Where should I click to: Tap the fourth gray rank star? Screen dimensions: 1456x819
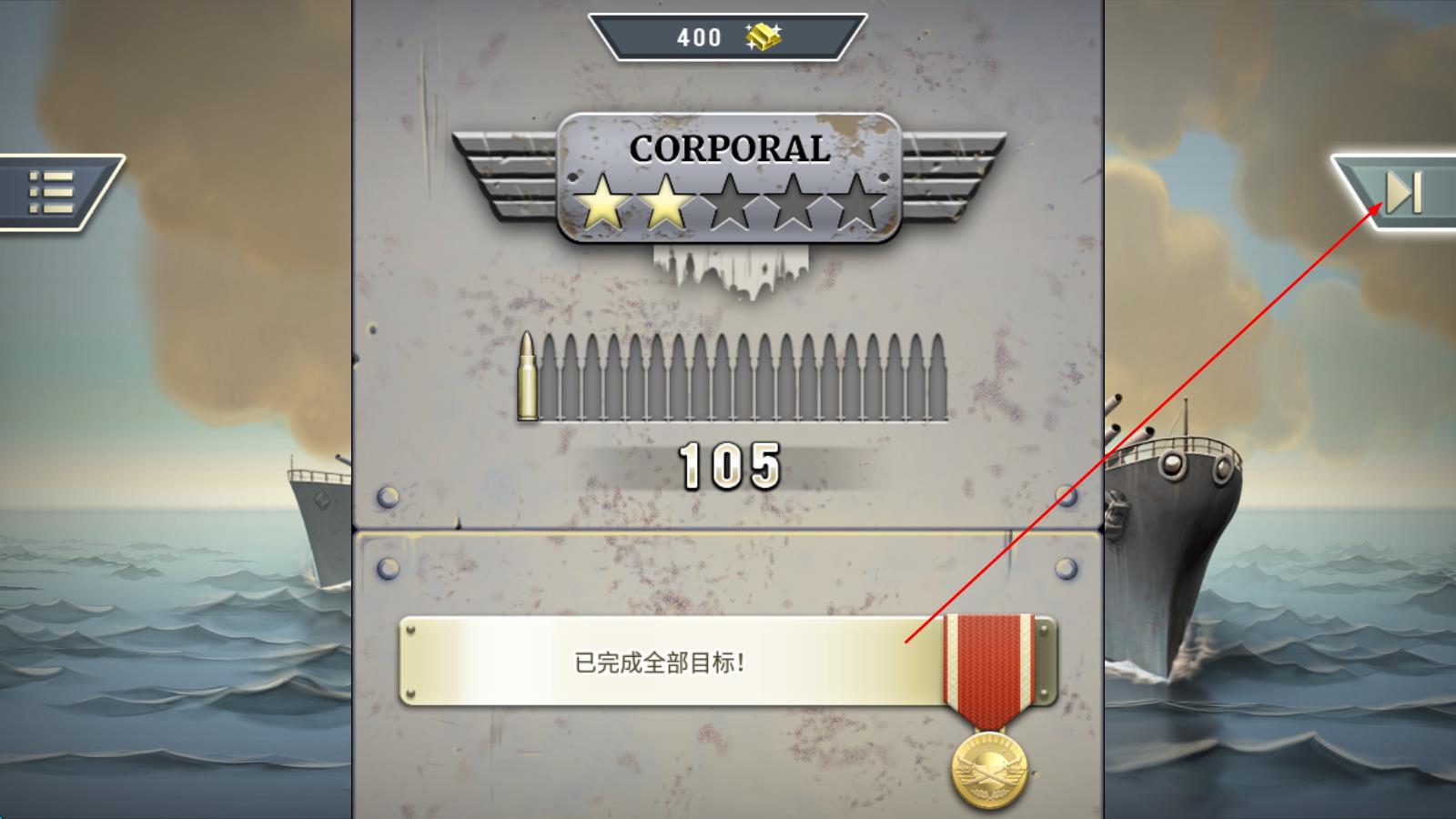(792, 202)
